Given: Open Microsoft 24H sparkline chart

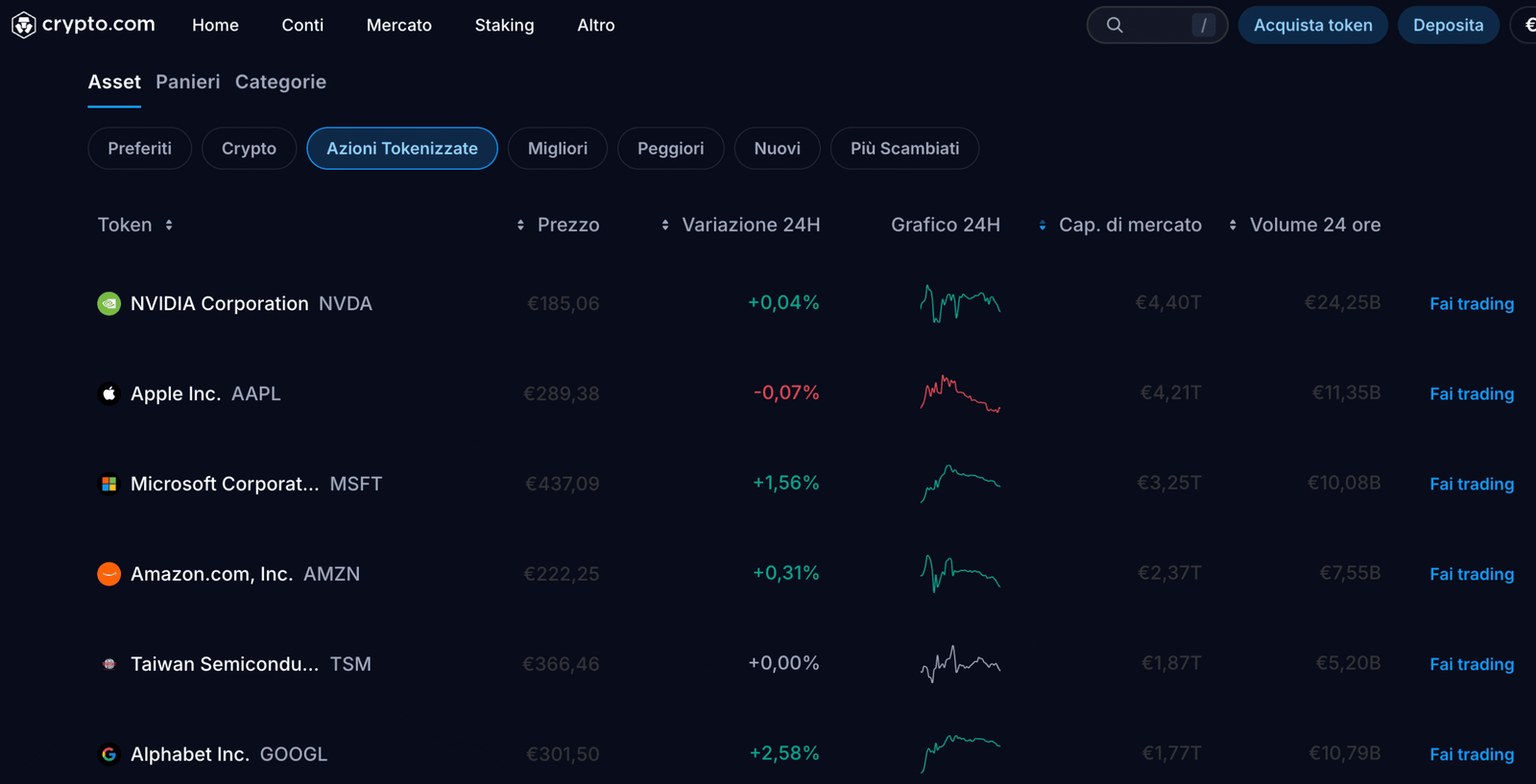Looking at the screenshot, I should tap(960, 484).
